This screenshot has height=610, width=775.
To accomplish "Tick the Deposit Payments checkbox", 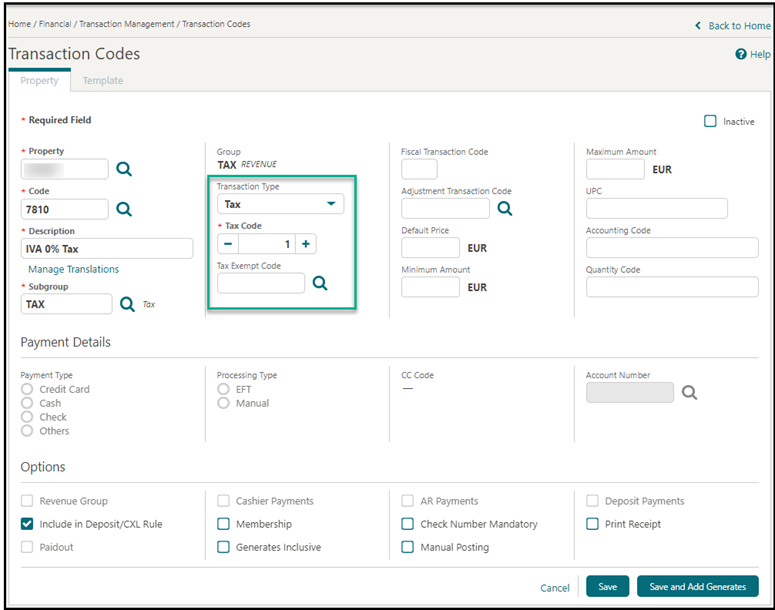I will [x=592, y=501].
